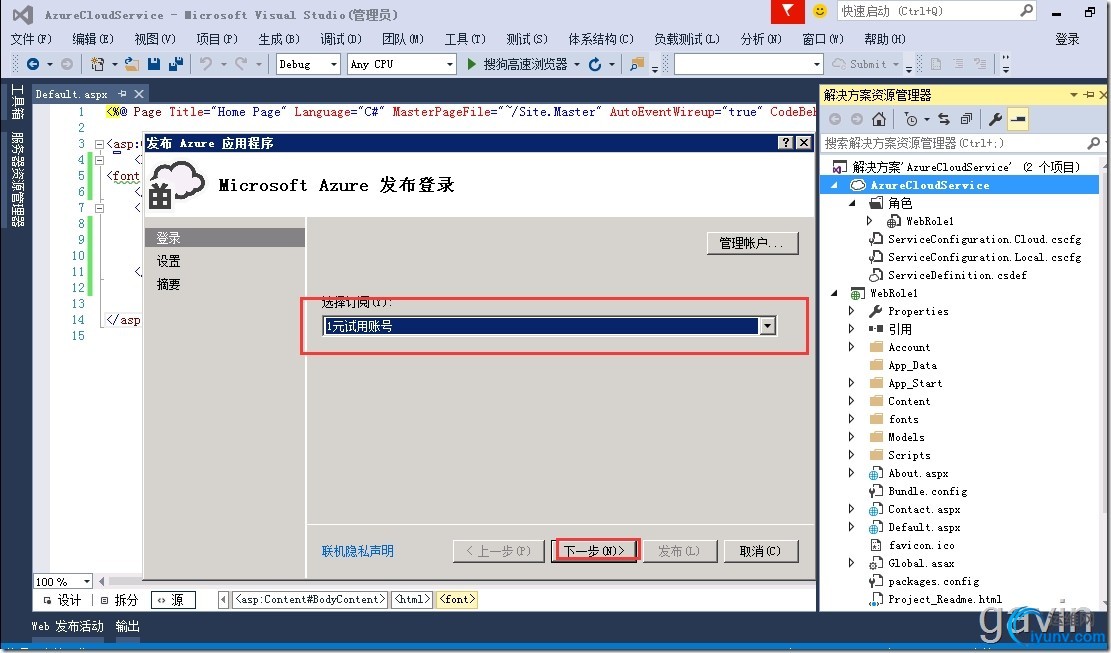The image size is (1111, 653).
Task: Select packages.config in Solution Explorer
Action: click(x=934, y=581)
